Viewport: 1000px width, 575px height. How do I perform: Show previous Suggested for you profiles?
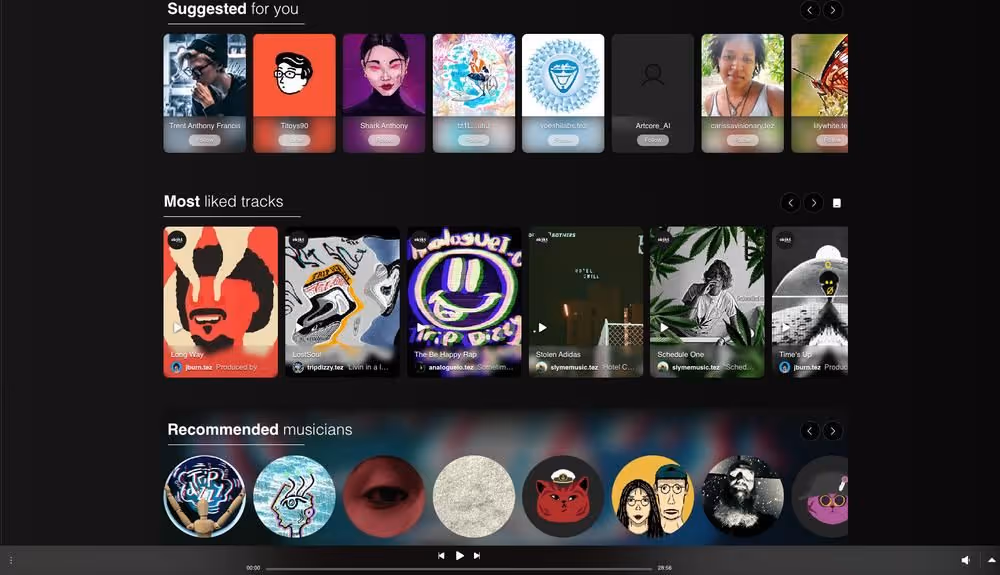point(809,10)
